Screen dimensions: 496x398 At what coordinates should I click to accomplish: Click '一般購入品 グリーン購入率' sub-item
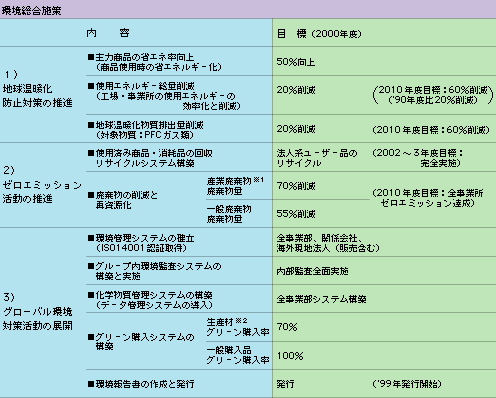tap(238, 355)
